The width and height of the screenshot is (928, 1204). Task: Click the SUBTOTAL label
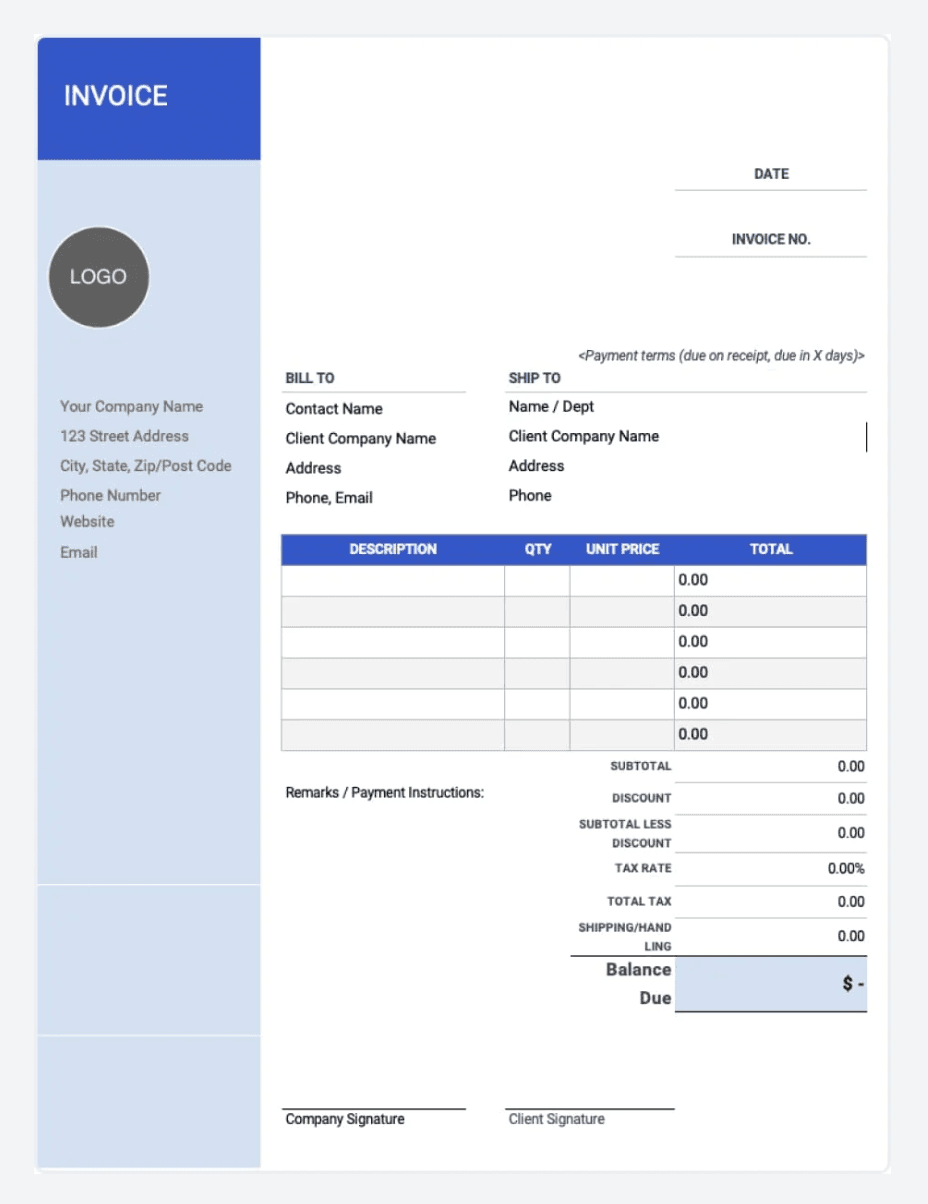[641, 767]
